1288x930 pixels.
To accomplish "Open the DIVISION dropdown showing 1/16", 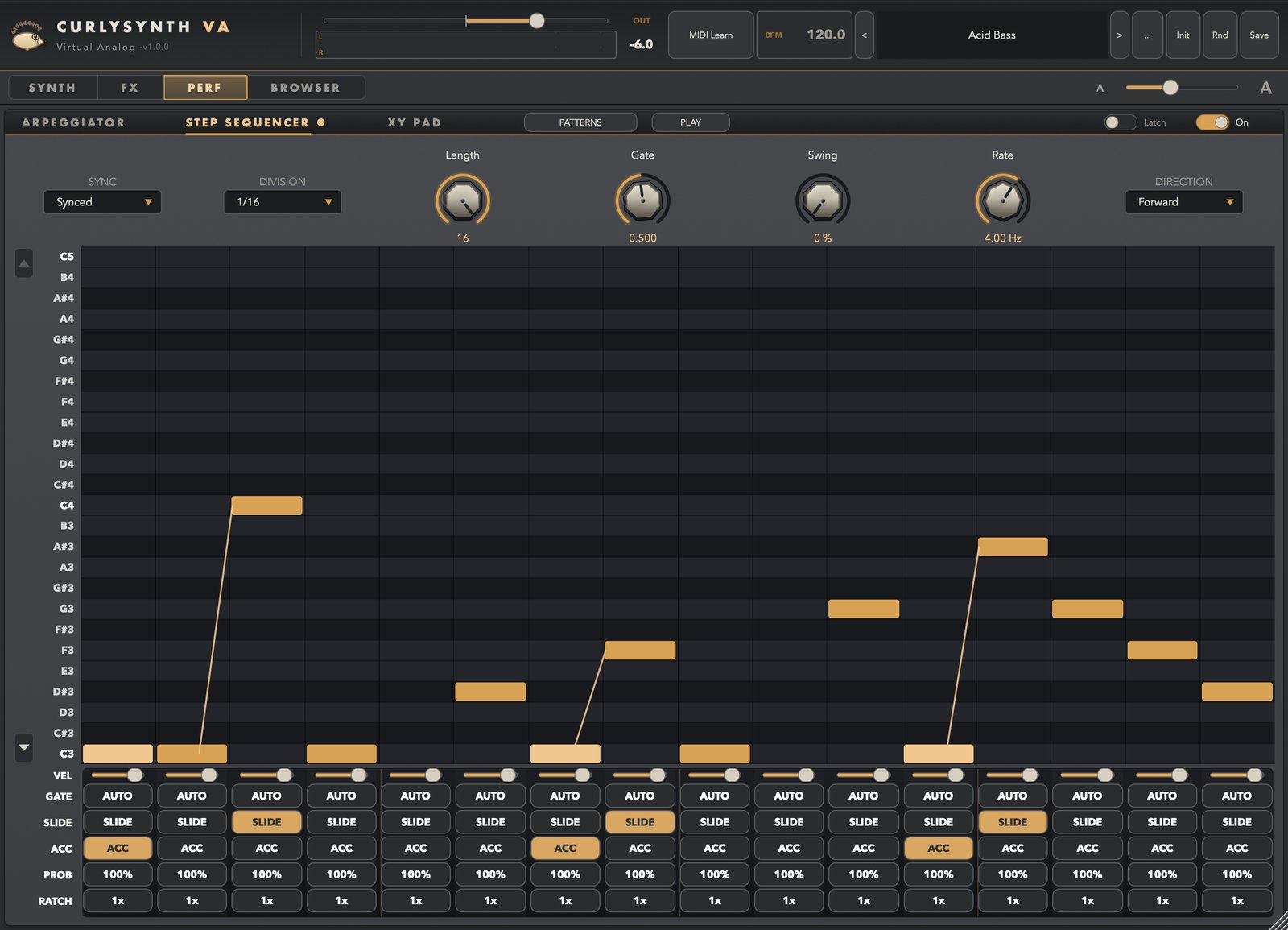I will 283,202.
